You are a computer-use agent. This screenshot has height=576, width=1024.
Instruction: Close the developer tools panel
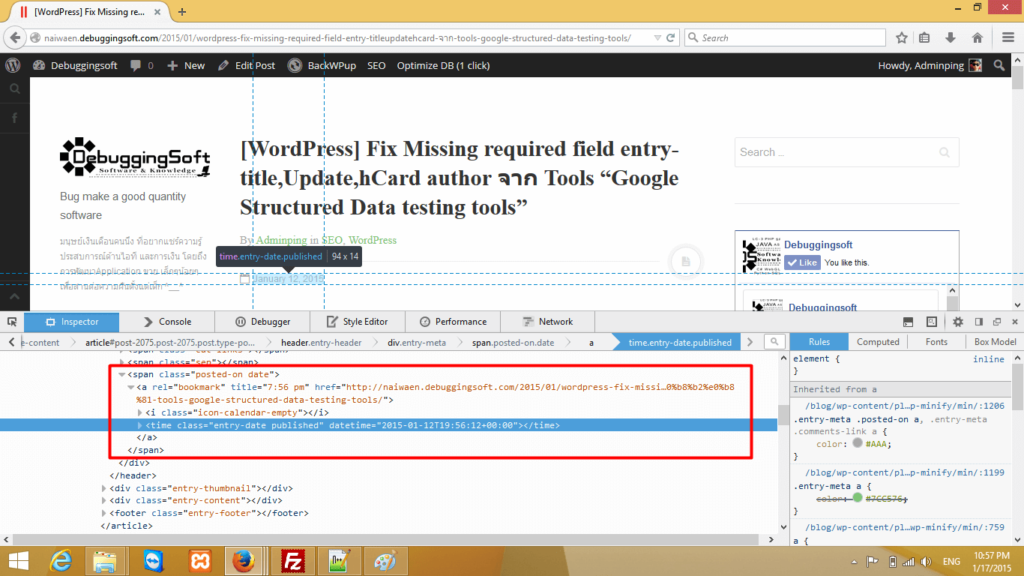[x=1015, y=322]
